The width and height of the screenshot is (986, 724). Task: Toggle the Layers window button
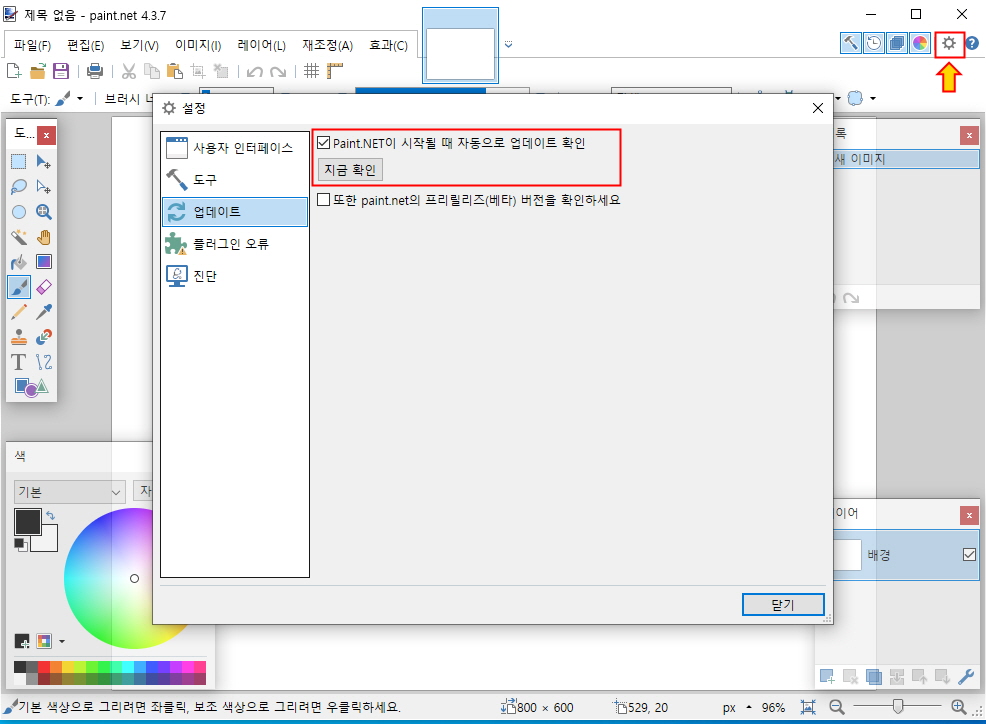(897, 43)
